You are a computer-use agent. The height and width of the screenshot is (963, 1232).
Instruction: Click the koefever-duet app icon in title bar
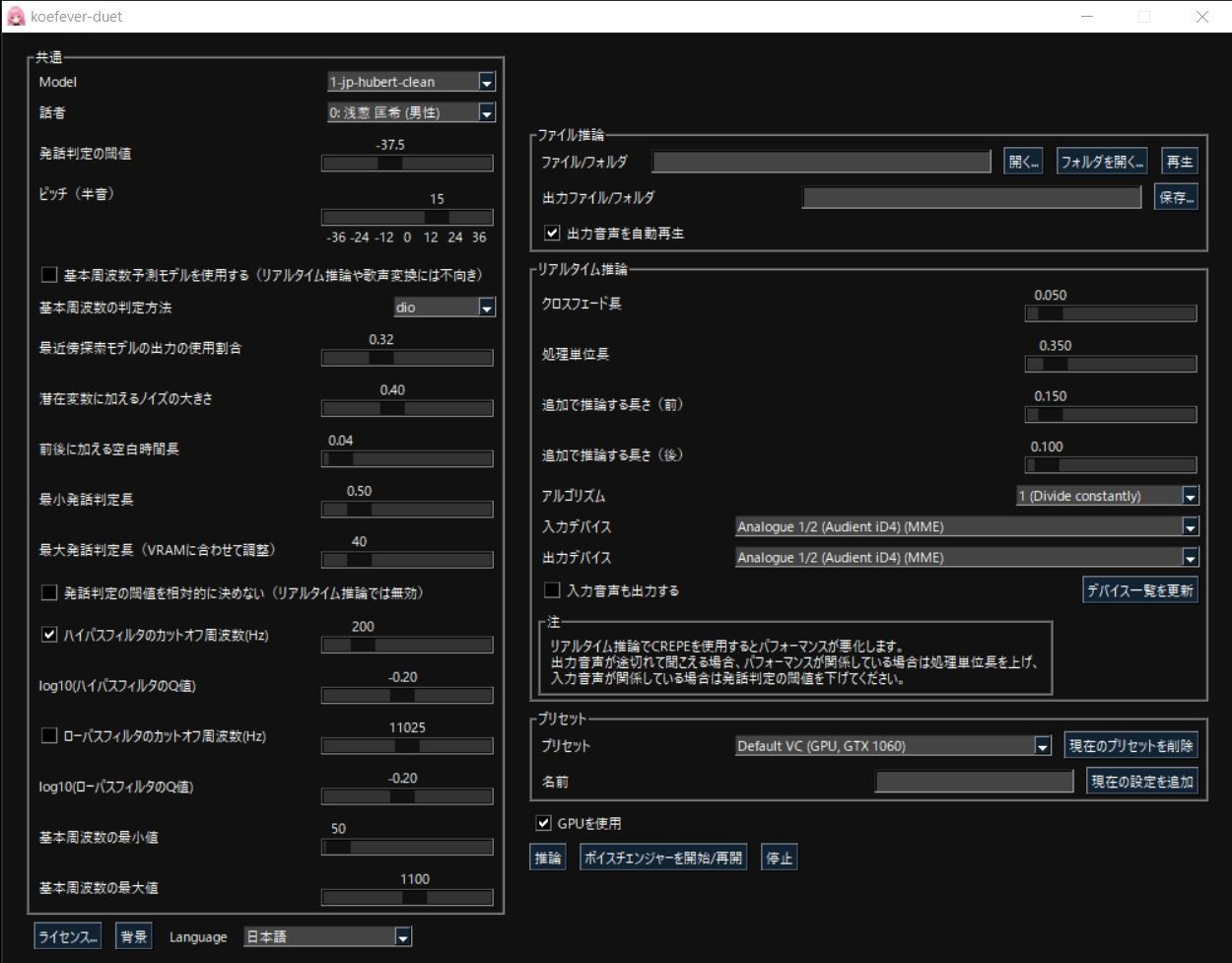coord(16,17)
